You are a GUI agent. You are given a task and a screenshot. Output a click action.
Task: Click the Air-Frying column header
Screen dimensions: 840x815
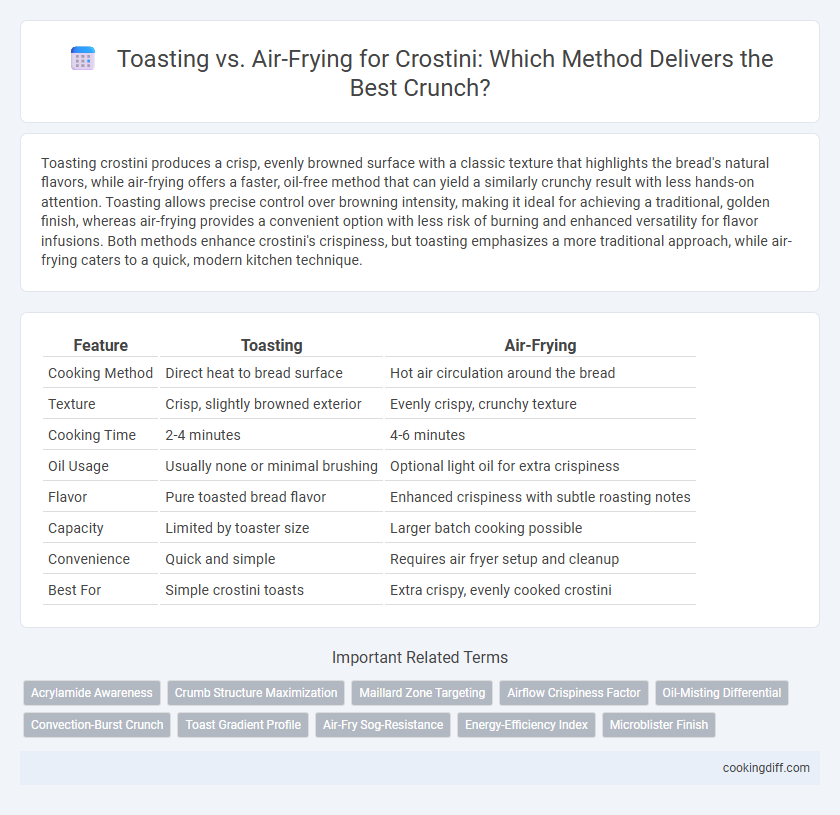point(540,346)
